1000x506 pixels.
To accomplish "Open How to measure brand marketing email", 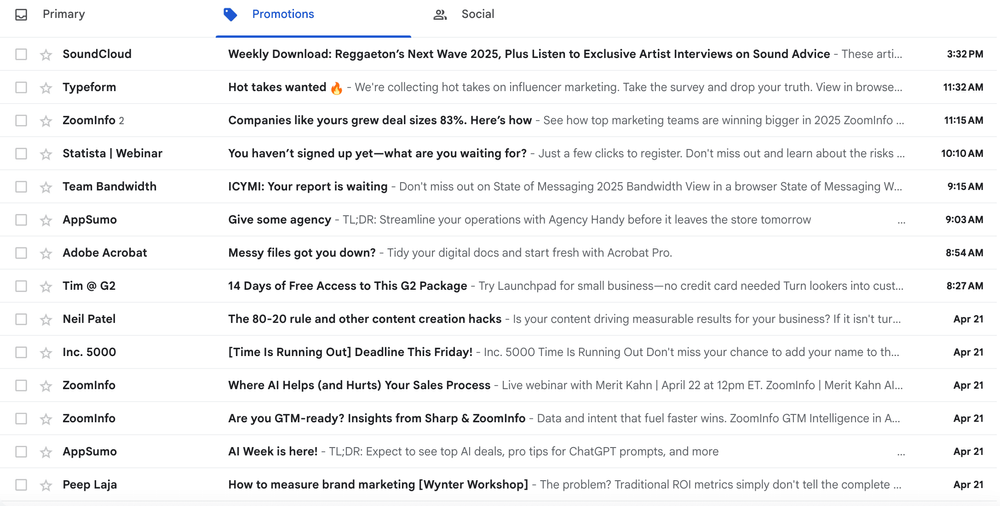I will (x=378, y=486).
